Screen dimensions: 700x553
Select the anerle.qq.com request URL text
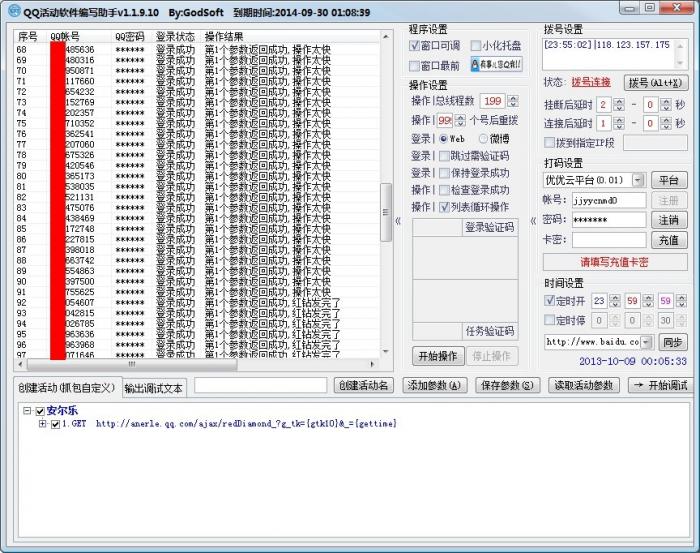(x=246, y=424)
